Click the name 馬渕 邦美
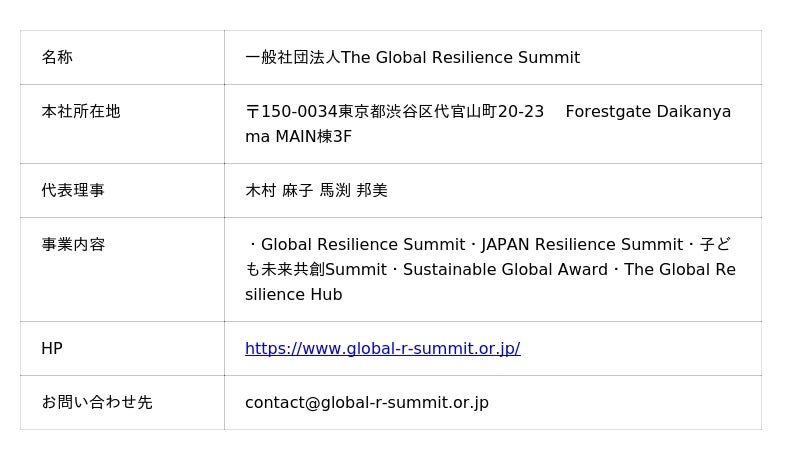The image size is (800, 460). click(x=353, y=190)
